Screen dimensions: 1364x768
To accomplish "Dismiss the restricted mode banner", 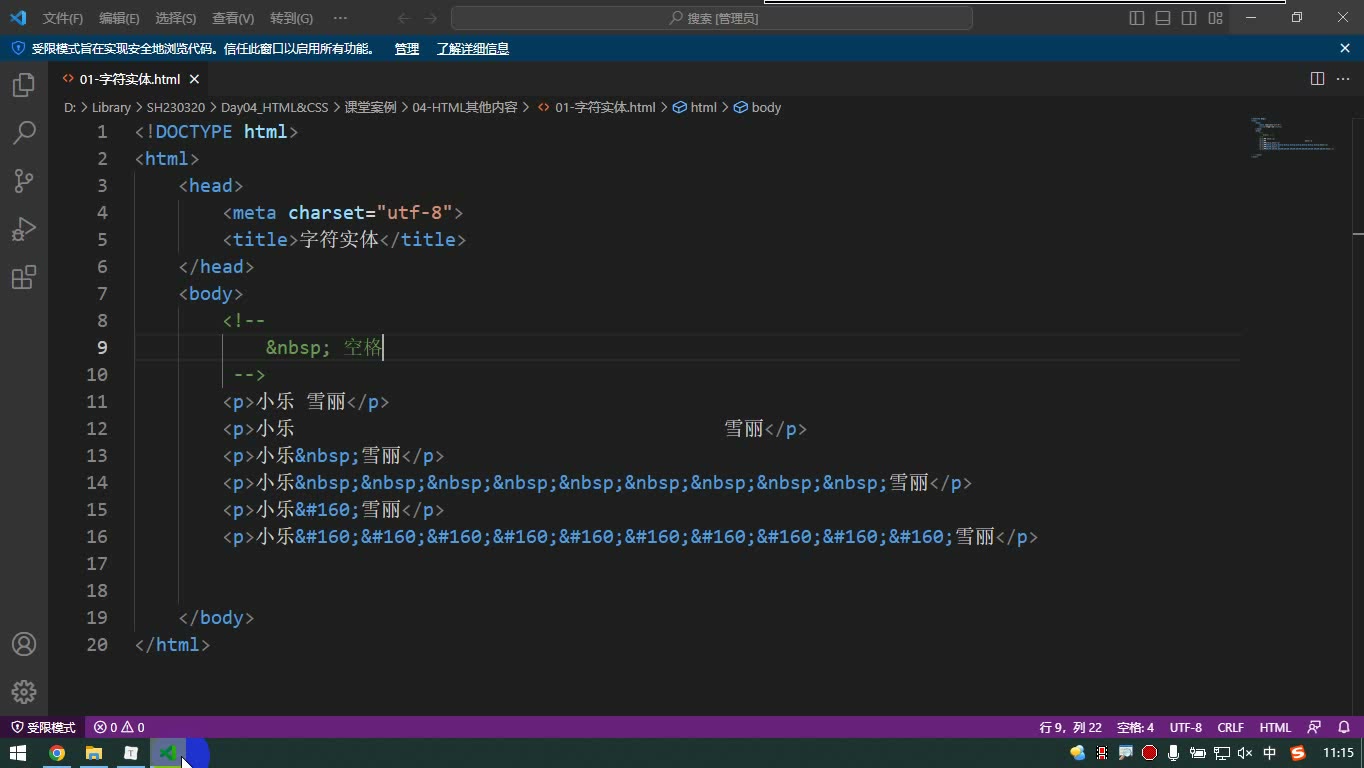I will (x=1345, y=48).
